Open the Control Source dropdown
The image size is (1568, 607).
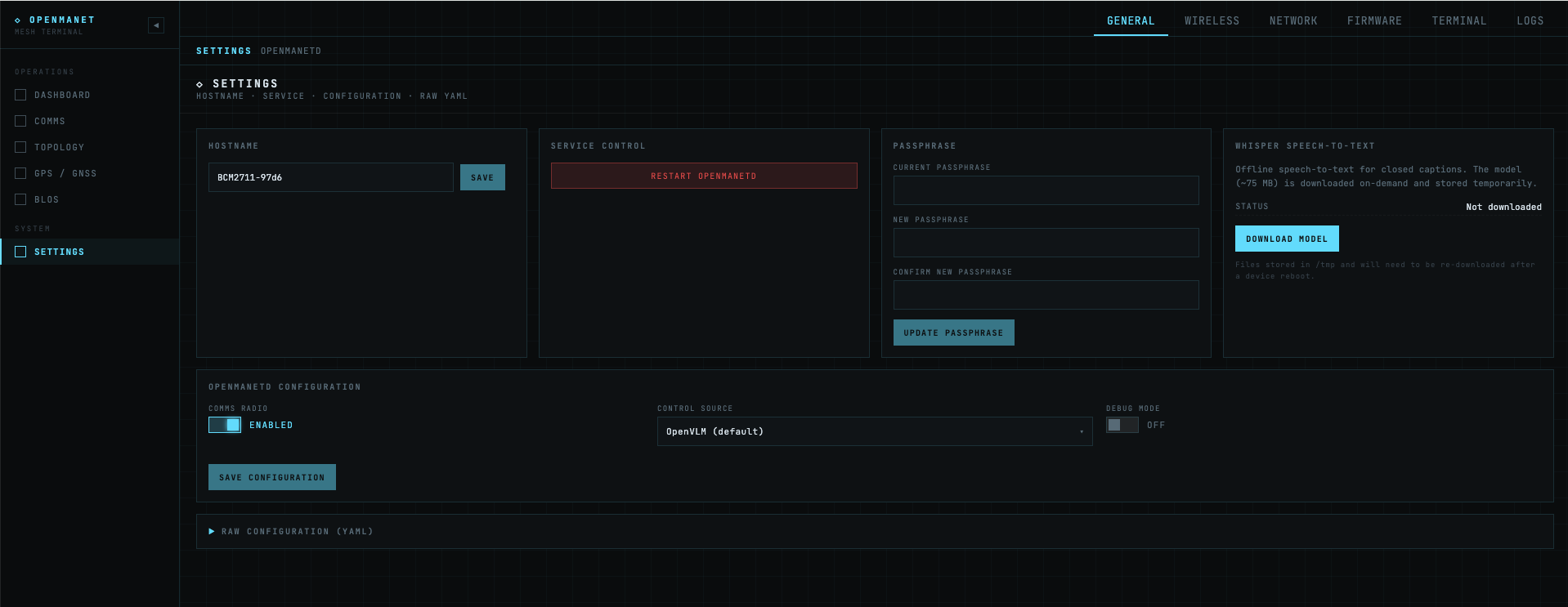(875, 431)
